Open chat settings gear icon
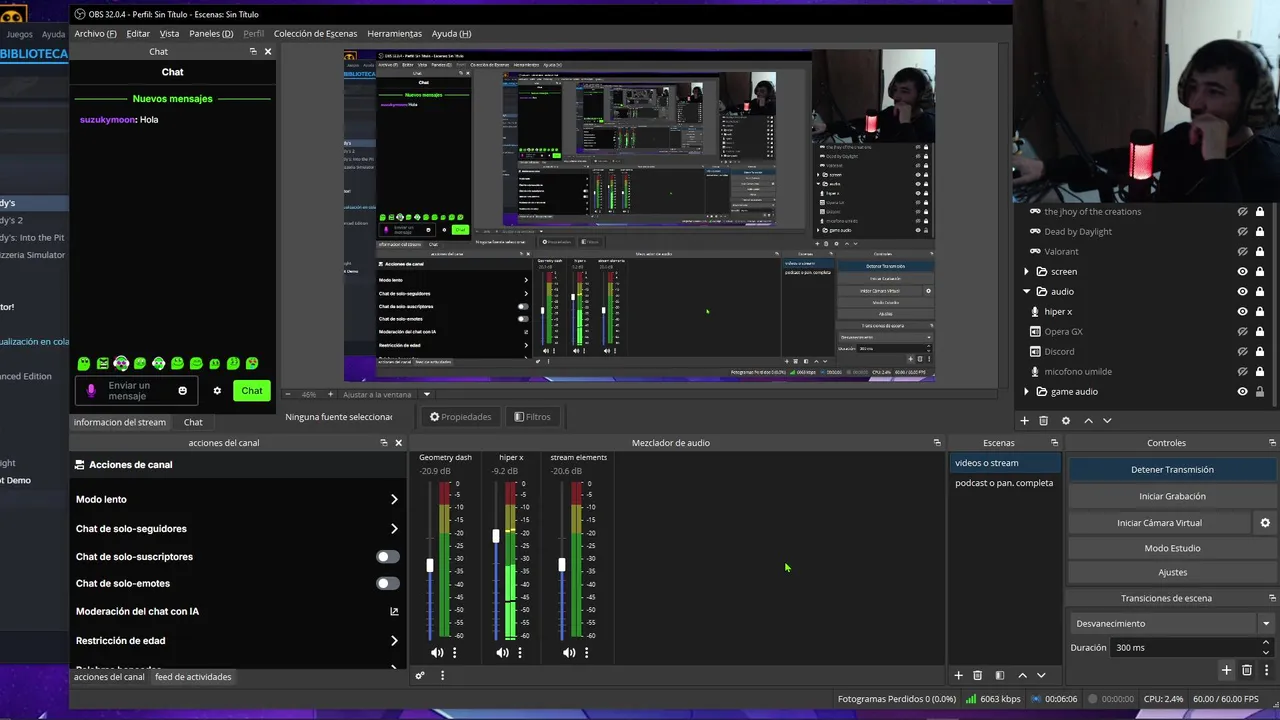1280x720 pixels. coord(217,391)
